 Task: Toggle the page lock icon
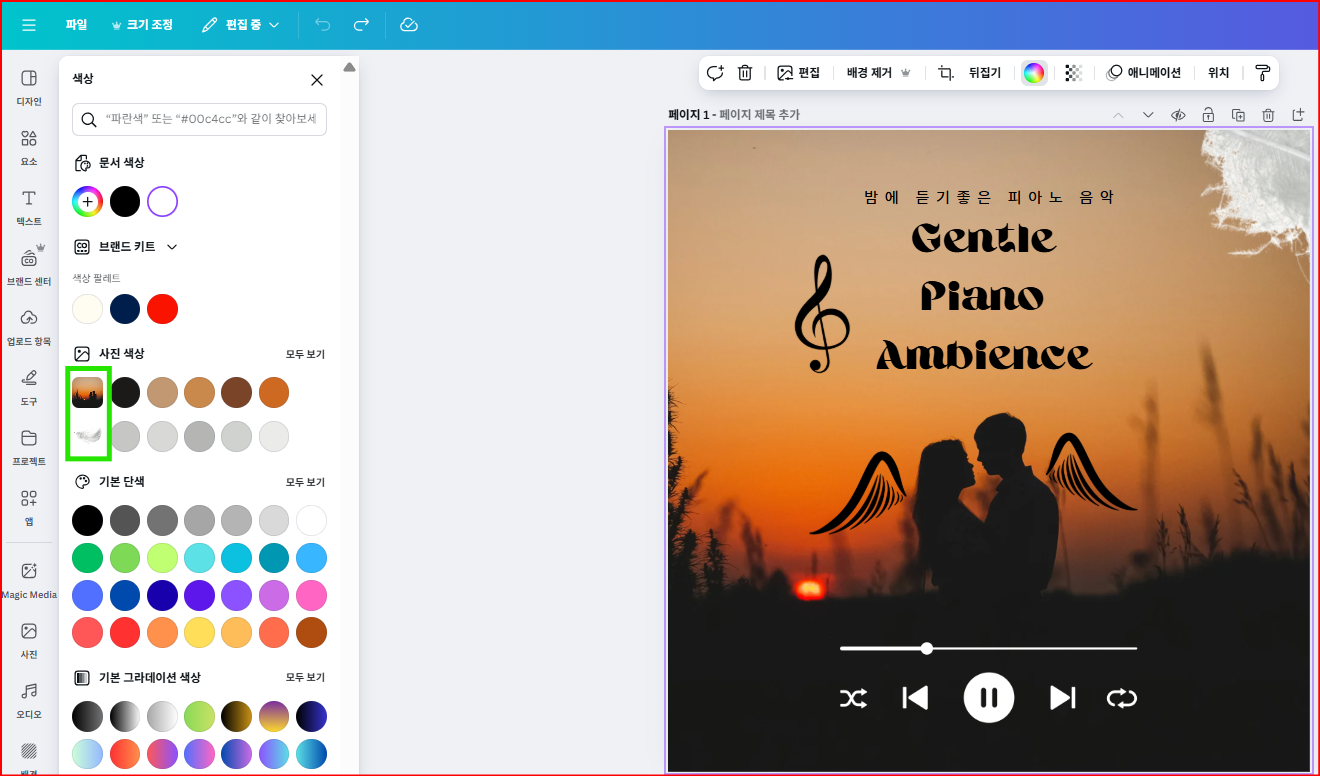pos(1208,115)
